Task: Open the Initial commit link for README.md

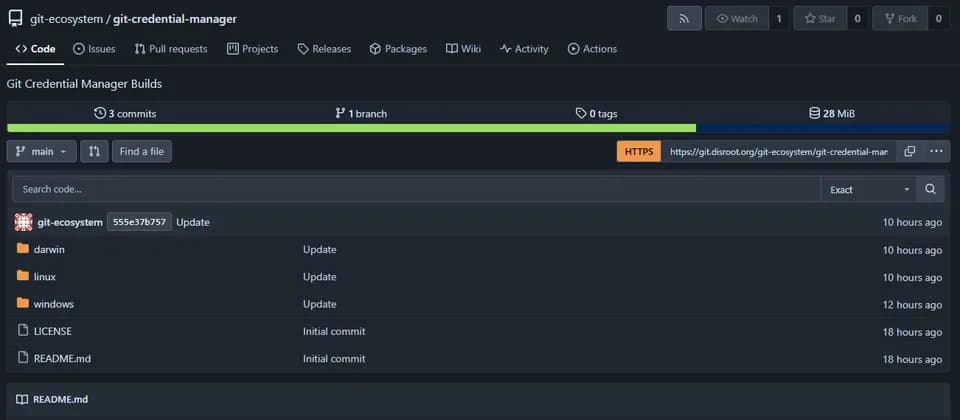Action: pyautogui.click(x=334, y=358)
